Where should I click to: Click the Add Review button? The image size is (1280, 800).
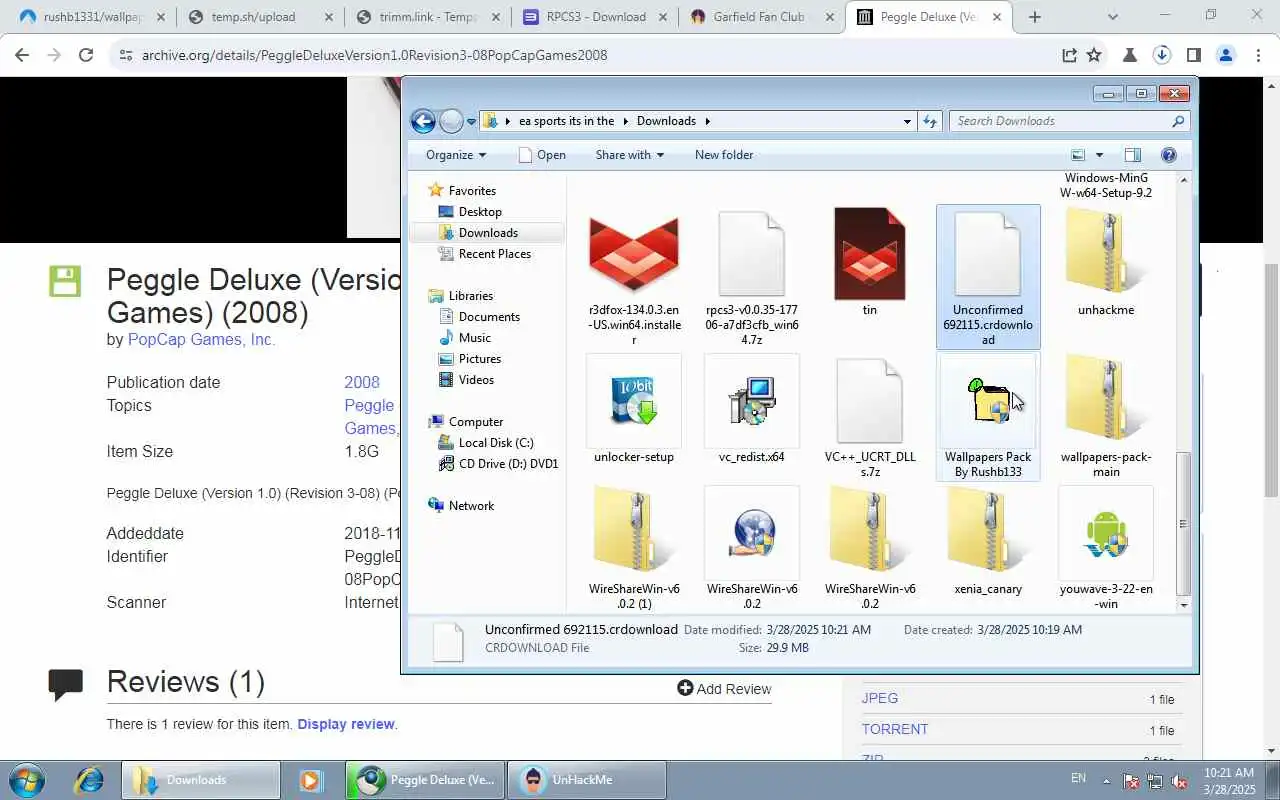pos(724,689)
